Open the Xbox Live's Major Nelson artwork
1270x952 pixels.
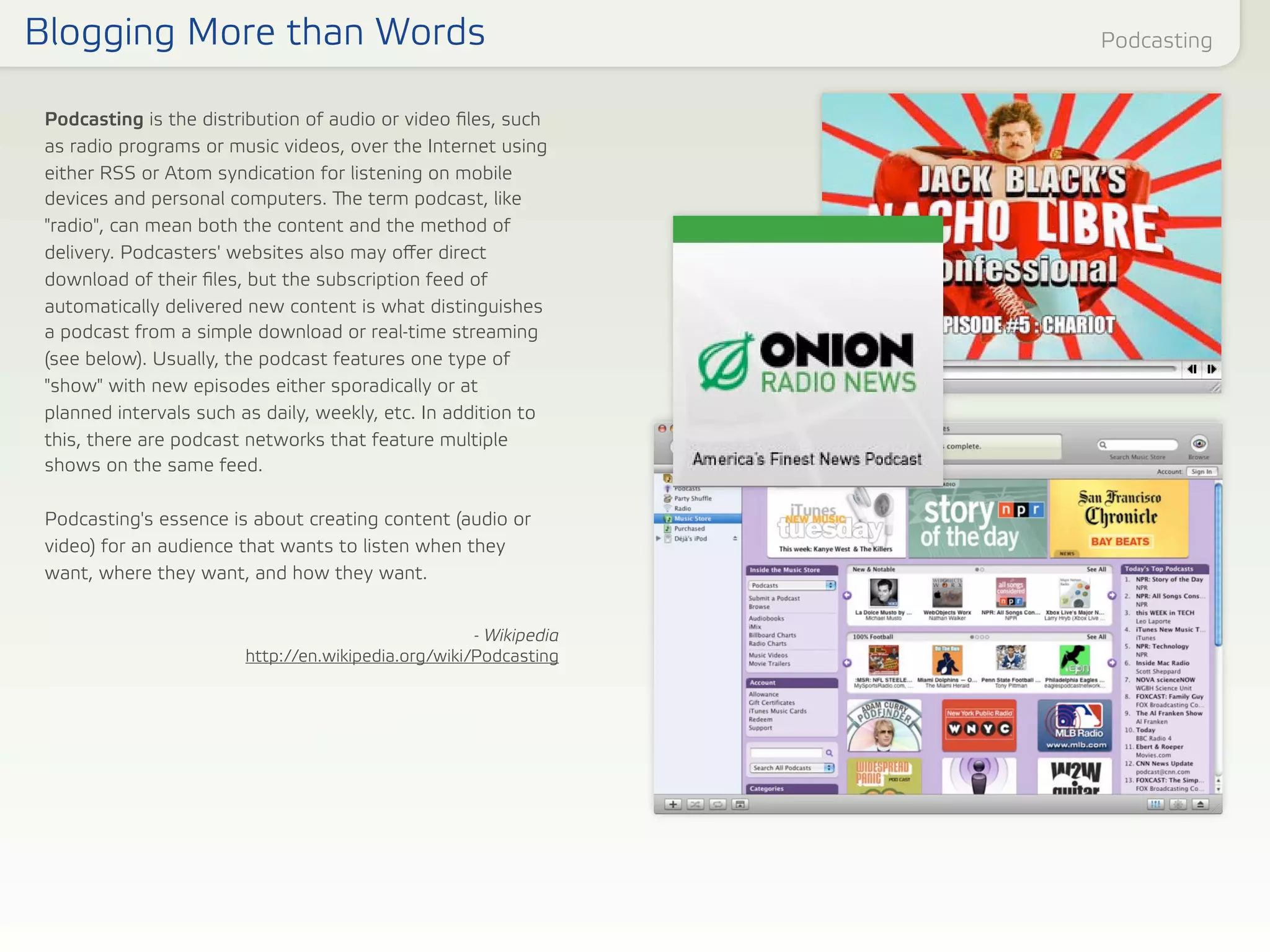pyautogui.click(x=1075, y=593)
